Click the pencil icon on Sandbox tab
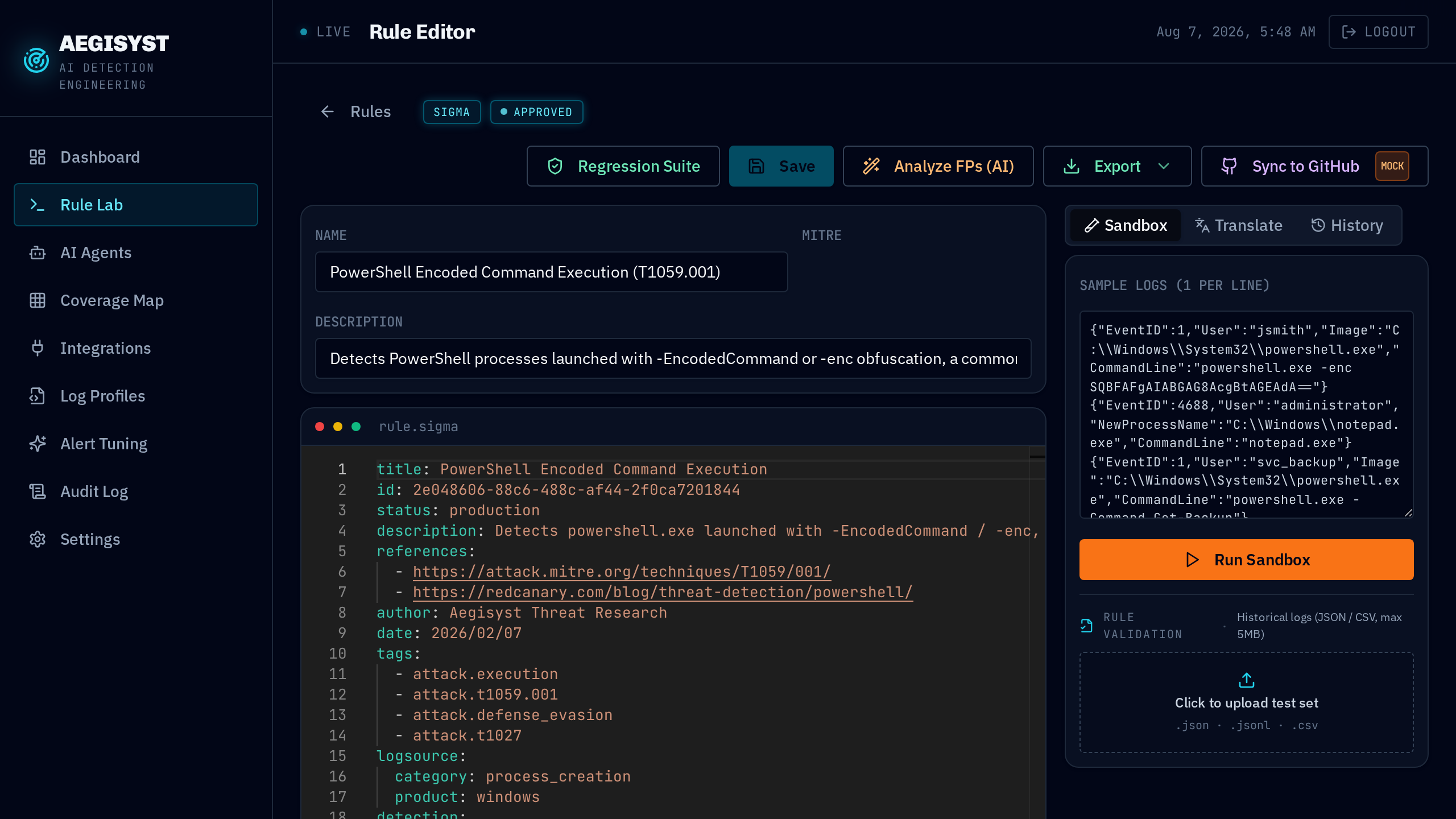The image size is (1456, 819). click(1091, 225)
